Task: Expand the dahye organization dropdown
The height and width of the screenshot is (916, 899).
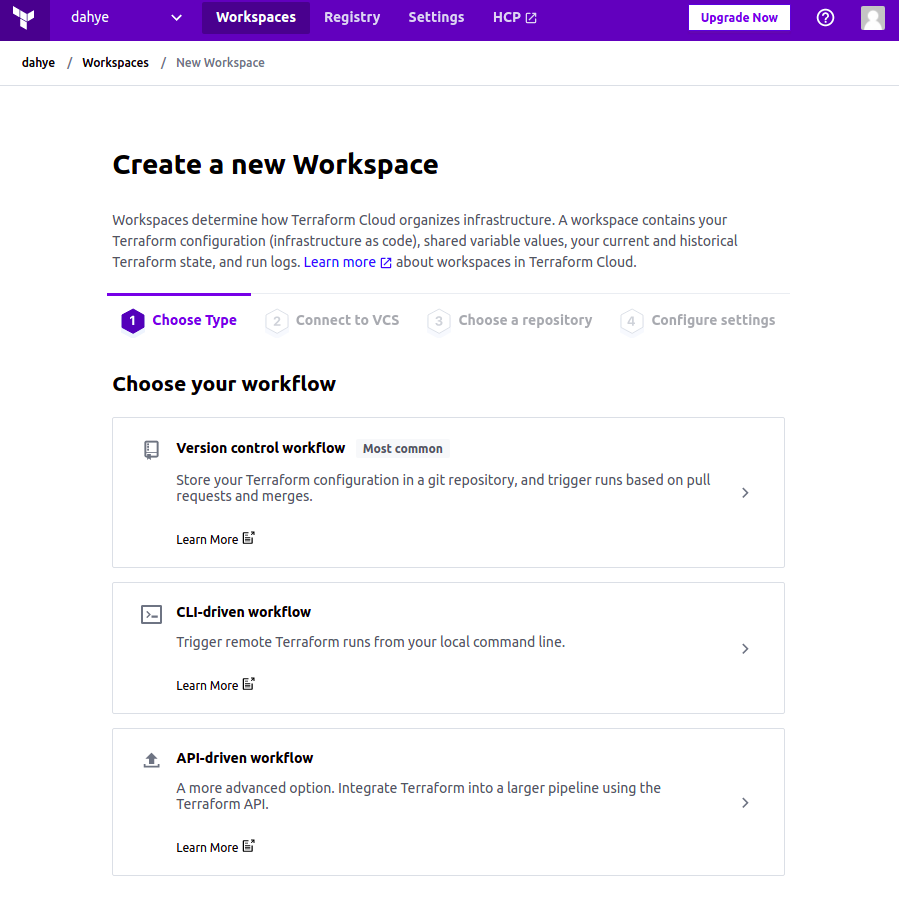Action: (126, 18)
